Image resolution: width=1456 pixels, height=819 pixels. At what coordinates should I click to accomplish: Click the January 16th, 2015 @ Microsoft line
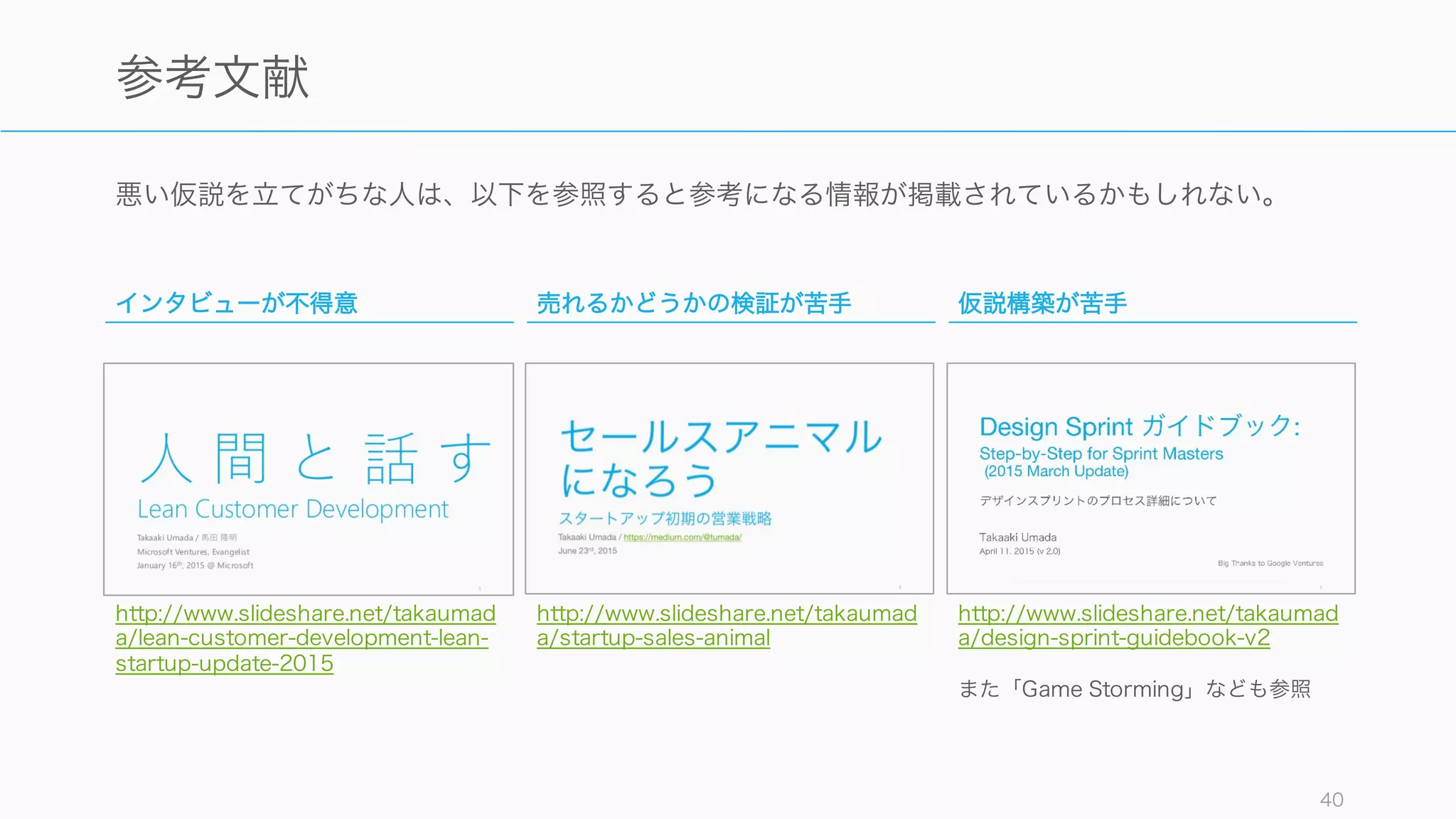[195, 566]
